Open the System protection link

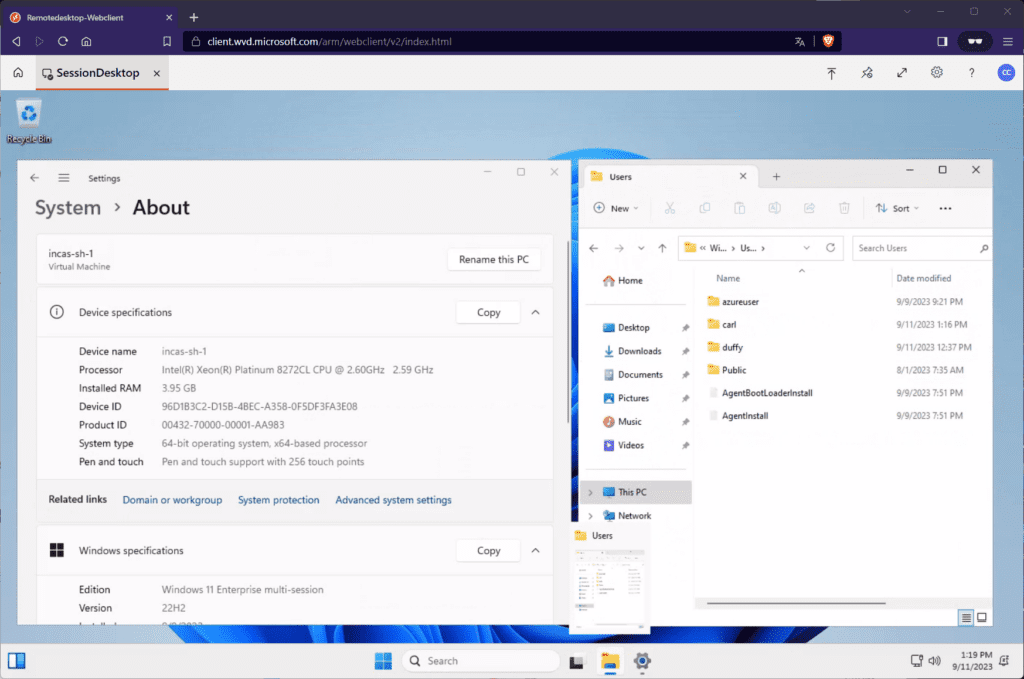[x=278, y=500]
